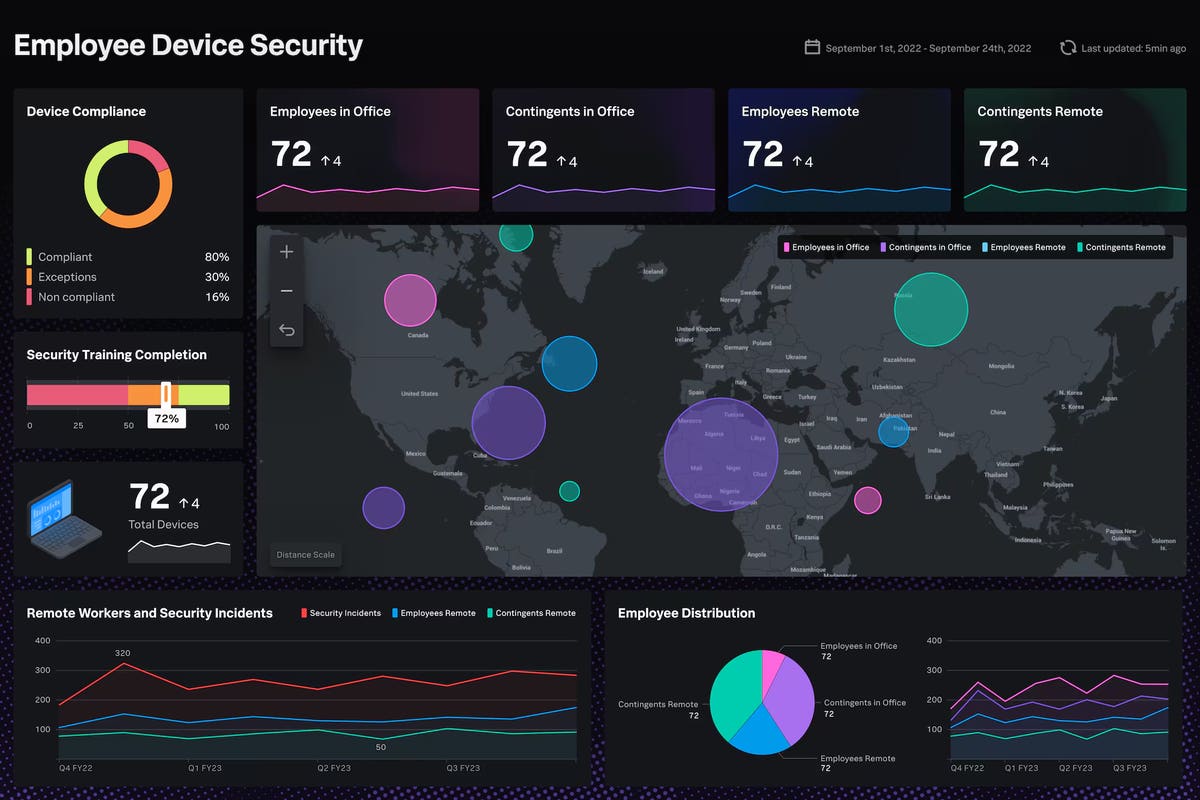The image size is (1200, 800).
Task: Click the laptop icon in Total Devices card
Action: [64, 518]
